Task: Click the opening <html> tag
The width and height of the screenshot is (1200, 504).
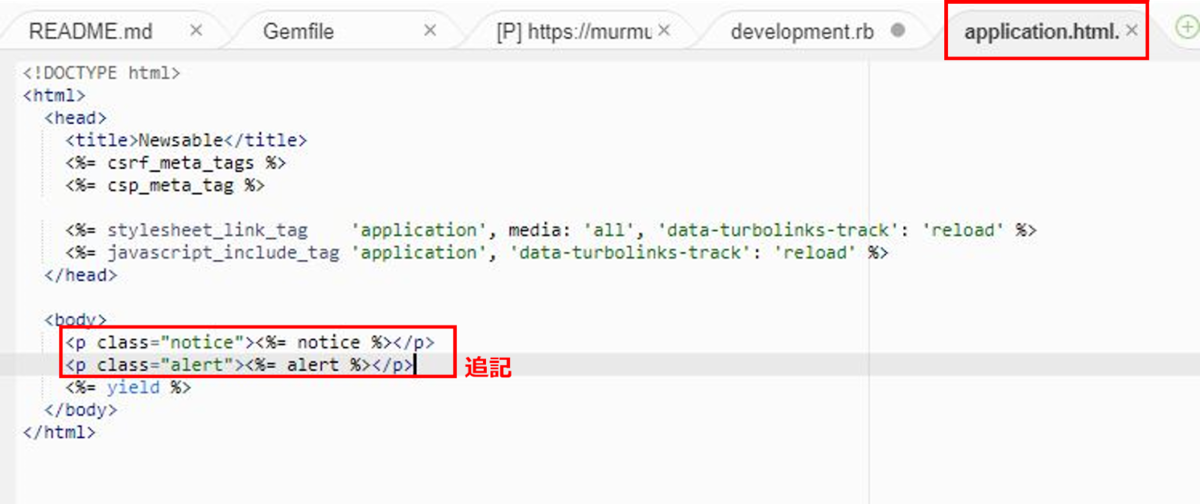Action: coord(54,95)
